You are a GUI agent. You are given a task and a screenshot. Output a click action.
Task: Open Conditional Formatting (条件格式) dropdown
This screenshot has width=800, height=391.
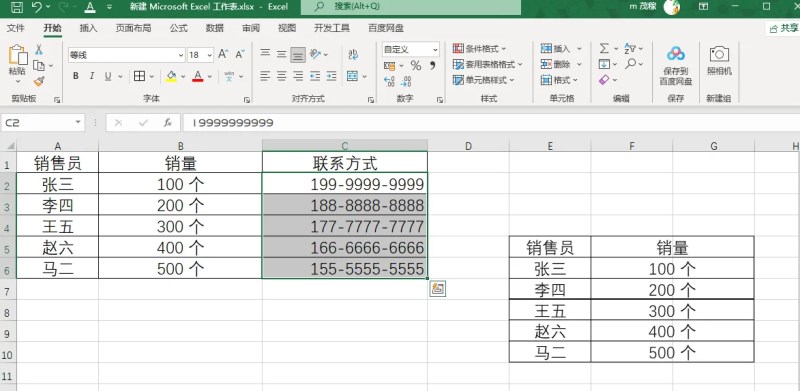coord(480,48)
